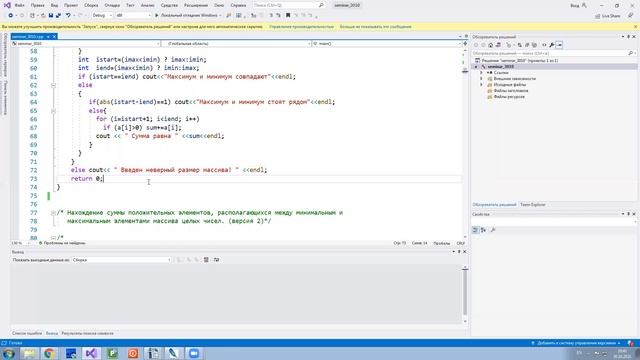Viewport: 640px width, 360px height.
Task: Expand the Исходные файлы folder node
Action: tap(481, 85)
